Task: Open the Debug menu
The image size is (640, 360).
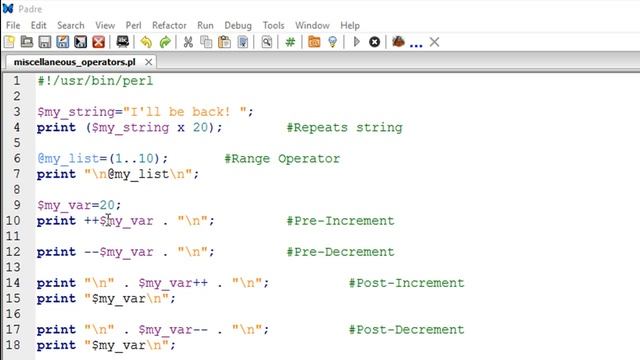Action: (238, 25)
